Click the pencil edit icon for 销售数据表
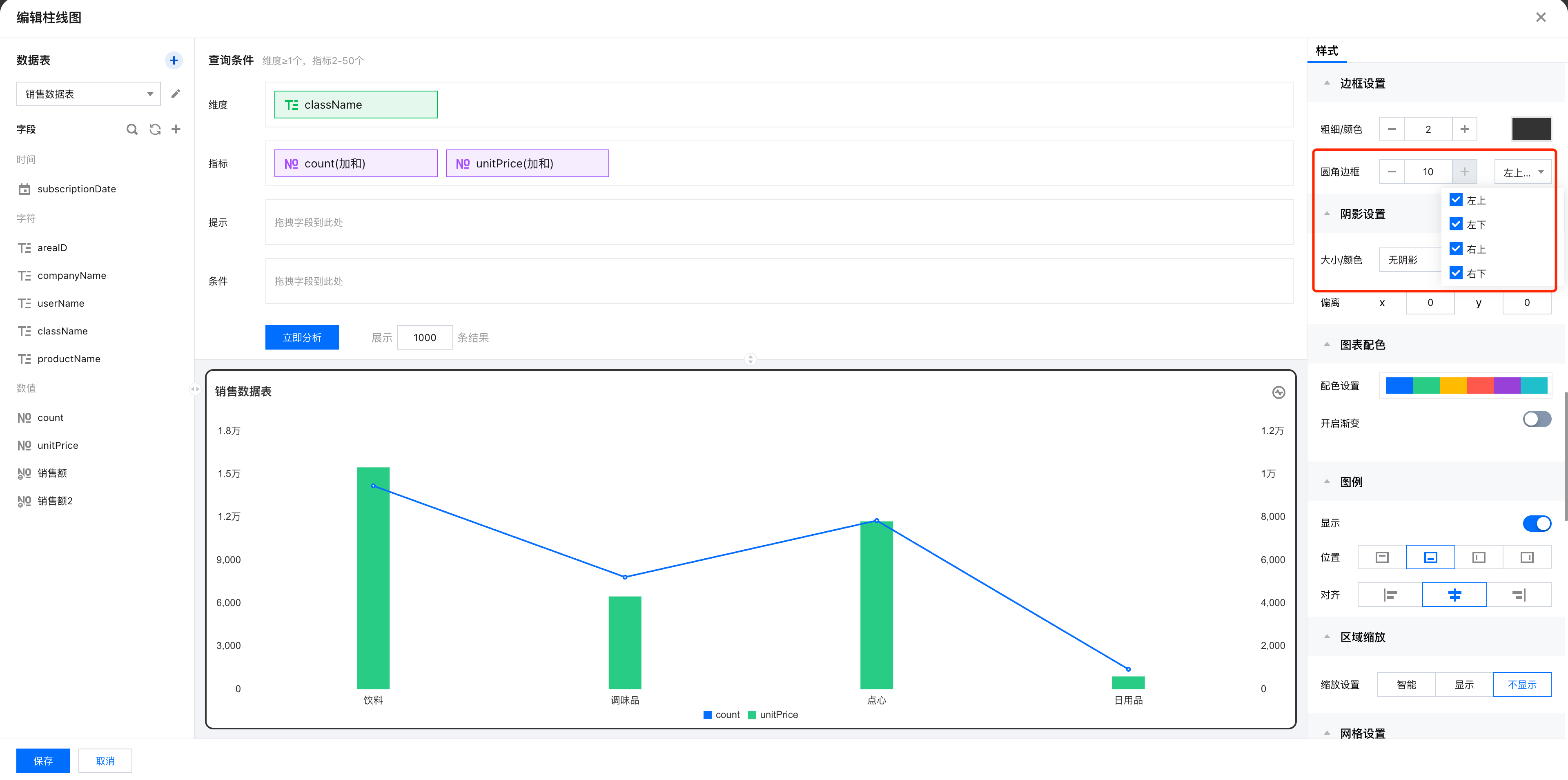Screen dimensions: 1568x780 pyautogui.click(x=176, y=94)
